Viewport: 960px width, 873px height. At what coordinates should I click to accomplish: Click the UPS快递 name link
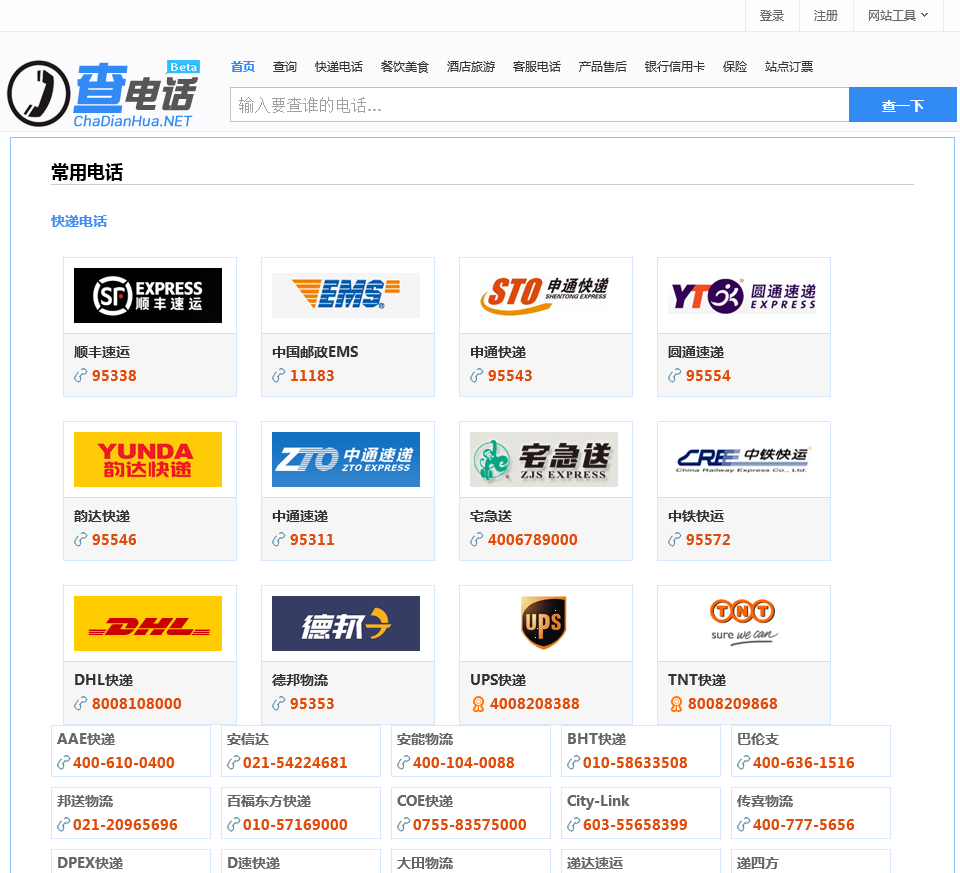(x=498, y=680)
